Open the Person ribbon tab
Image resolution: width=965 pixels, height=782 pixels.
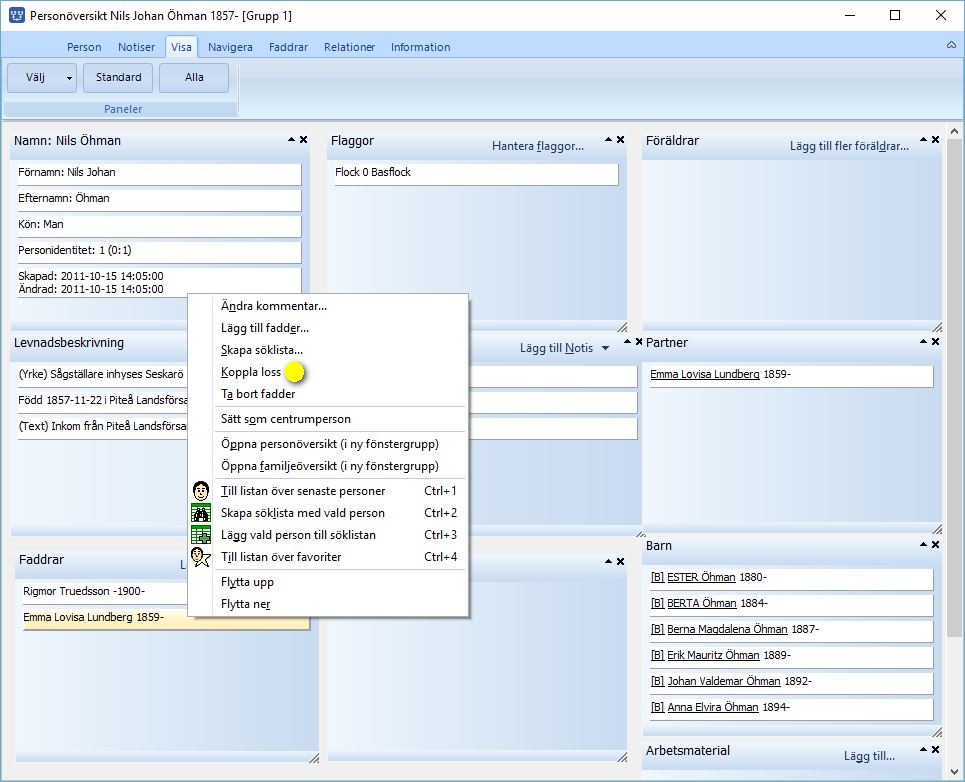84,47
